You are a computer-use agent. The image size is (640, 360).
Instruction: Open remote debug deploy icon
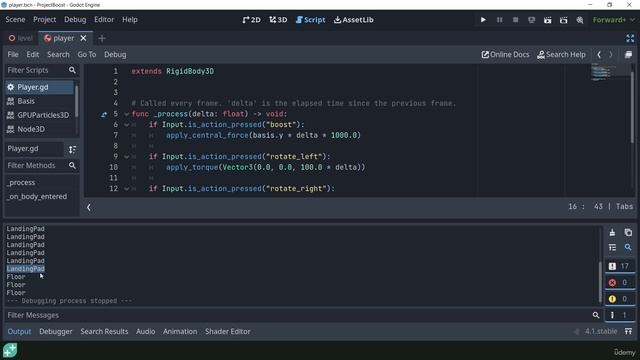pyautogui.click(x=531, y=20)
